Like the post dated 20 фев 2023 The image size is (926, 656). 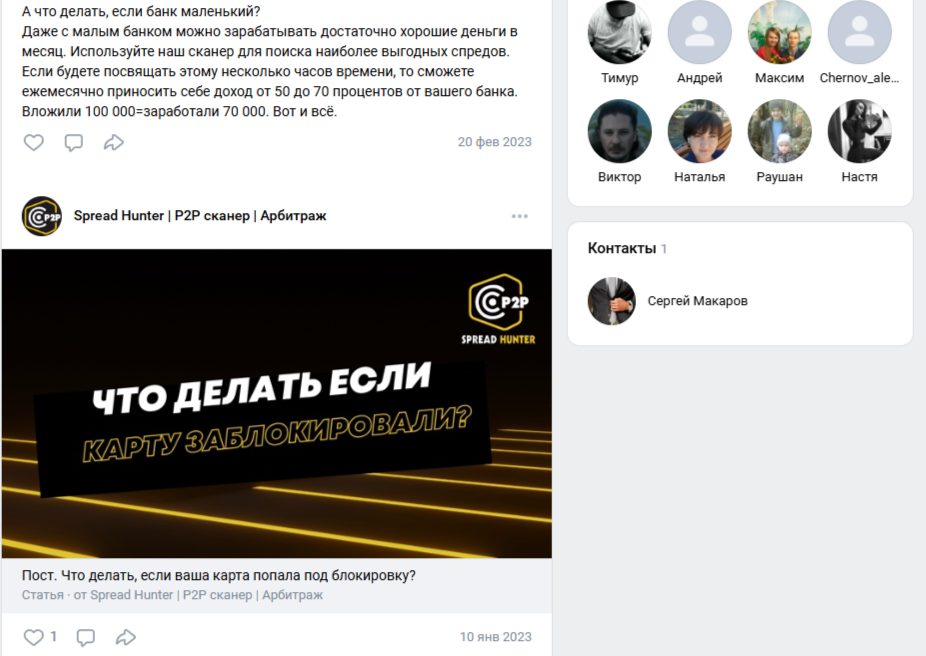pyautogui.click(x=34, y=142)
